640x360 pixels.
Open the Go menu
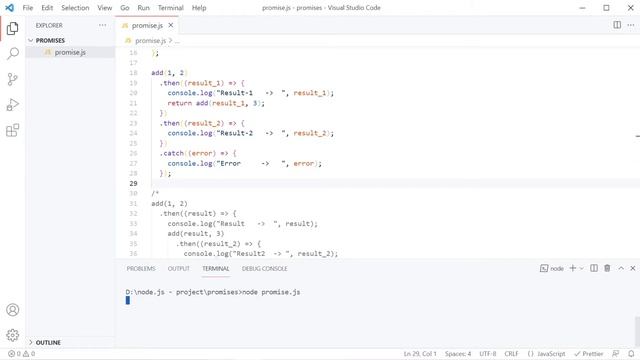tap(124, 8)
